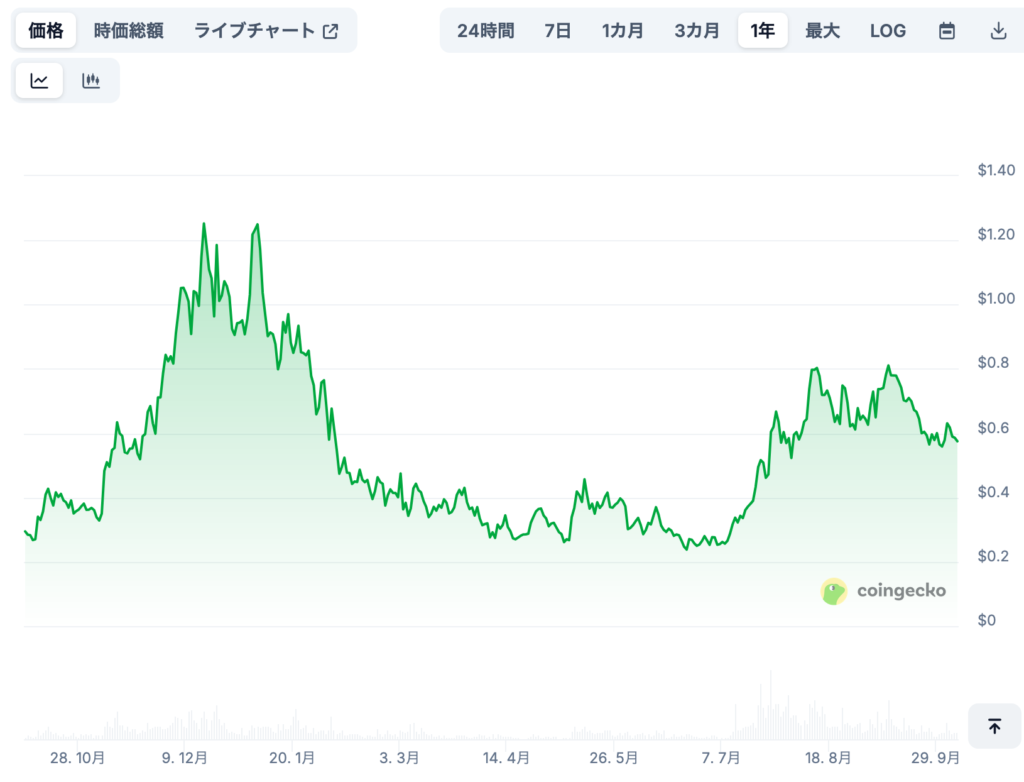Switch to the 価格 tab

click(46, 31)
